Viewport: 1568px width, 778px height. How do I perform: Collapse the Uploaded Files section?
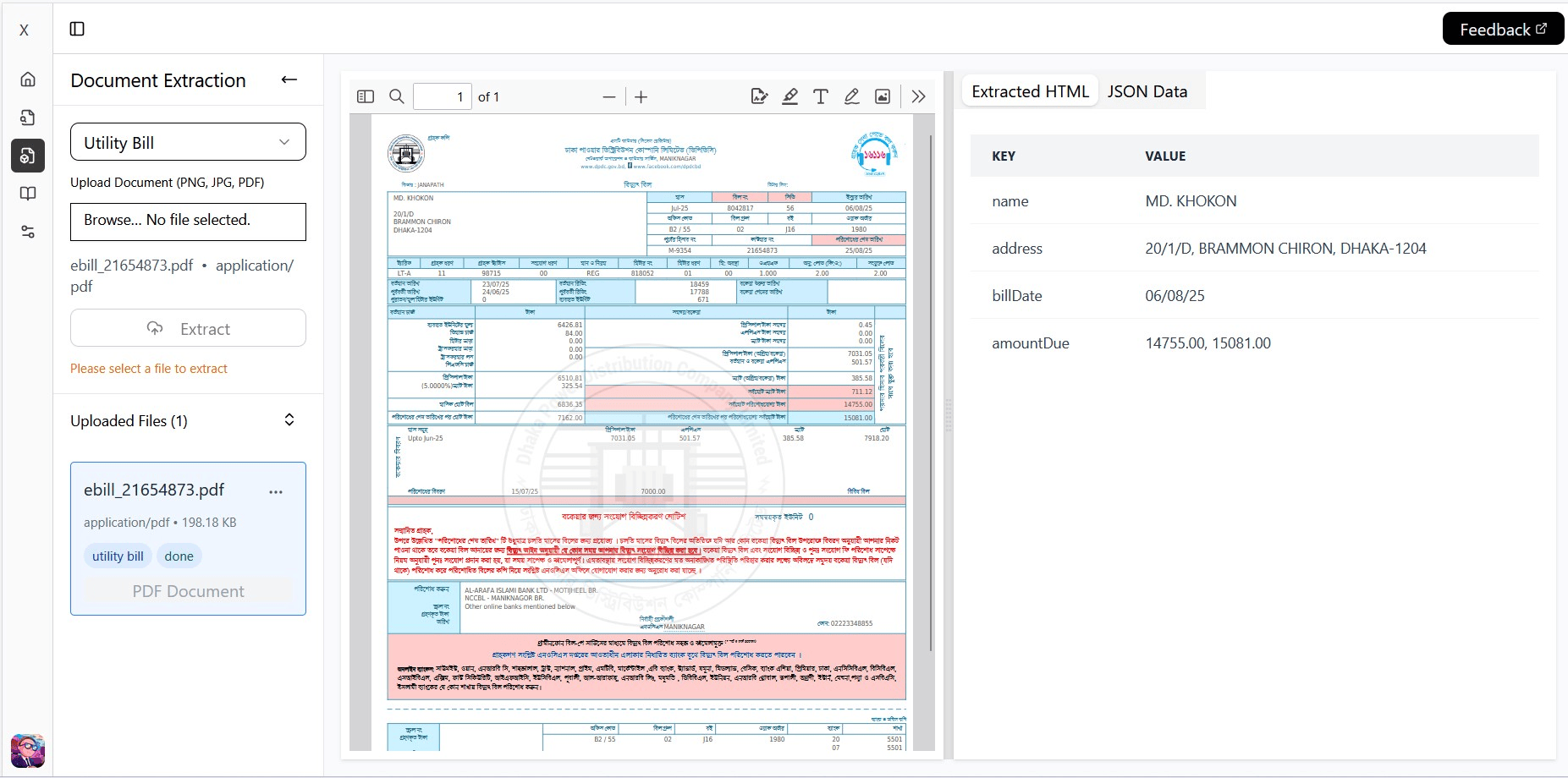coord(289,420)
